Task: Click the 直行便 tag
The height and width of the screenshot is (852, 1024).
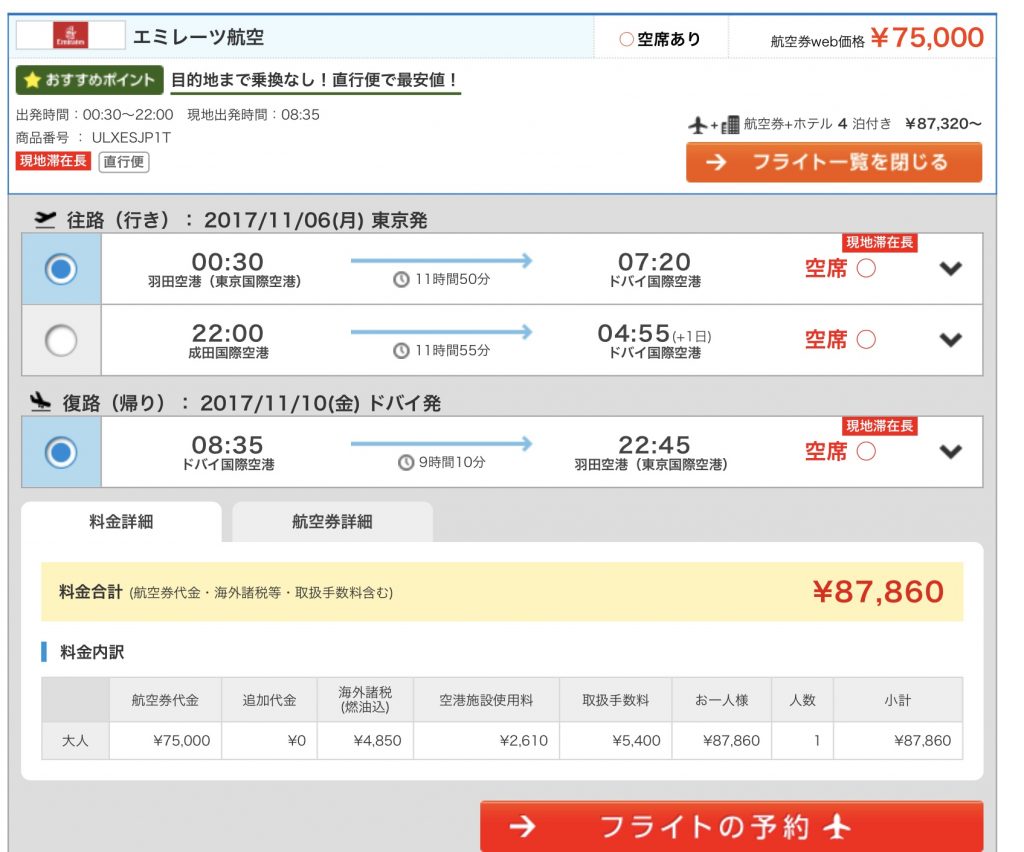Action: click(x=124, y=162)
